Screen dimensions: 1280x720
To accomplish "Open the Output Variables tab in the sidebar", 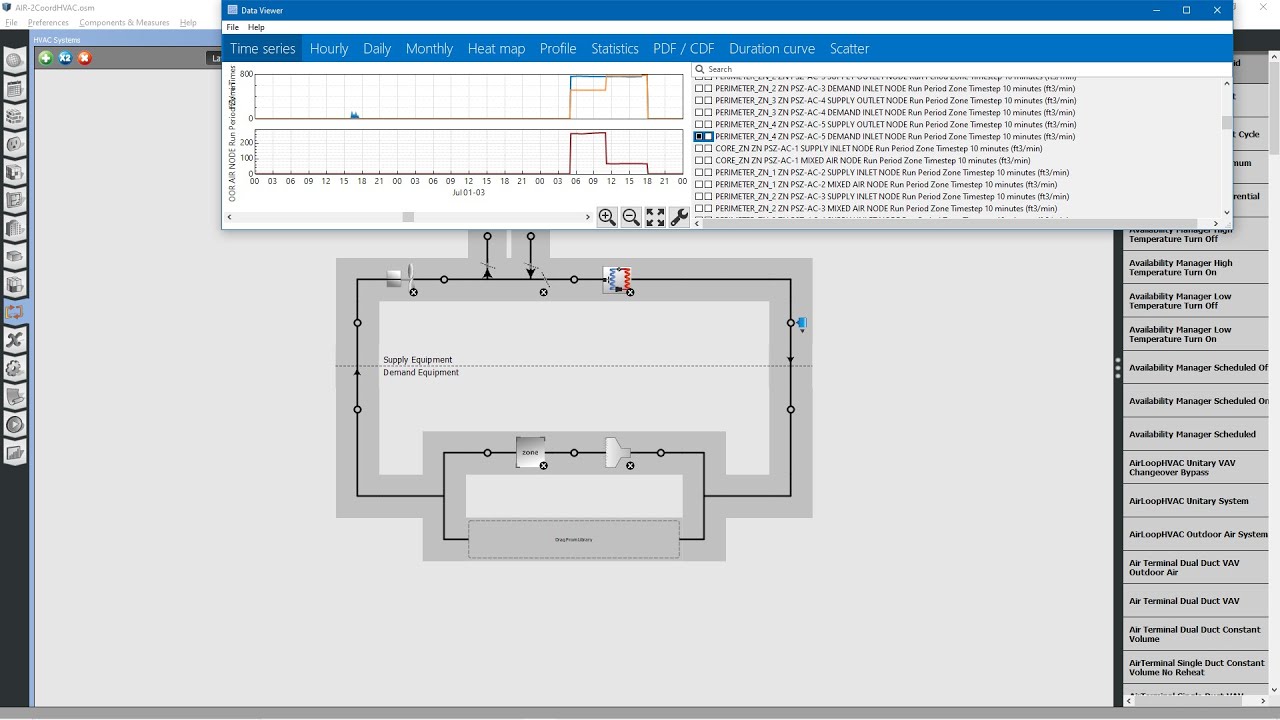I will pos(14,341).
